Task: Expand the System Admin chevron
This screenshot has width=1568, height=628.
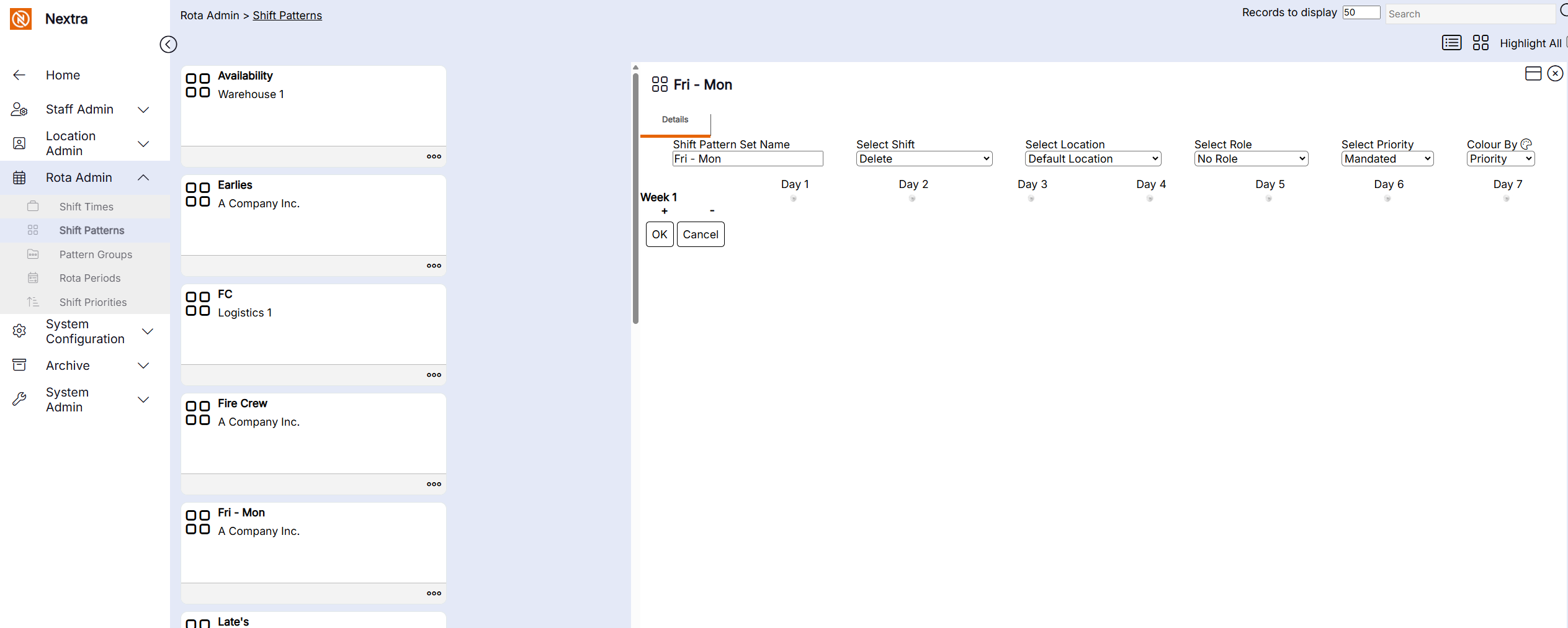Action: coord(143,400)
